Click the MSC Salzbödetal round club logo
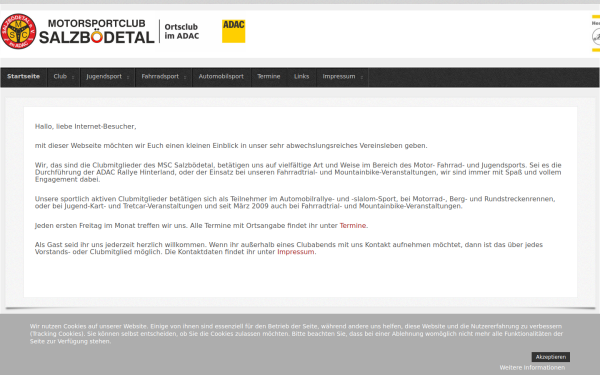Image resolution: width=600 pixels, height=375 pixels. tap(18, 31)
